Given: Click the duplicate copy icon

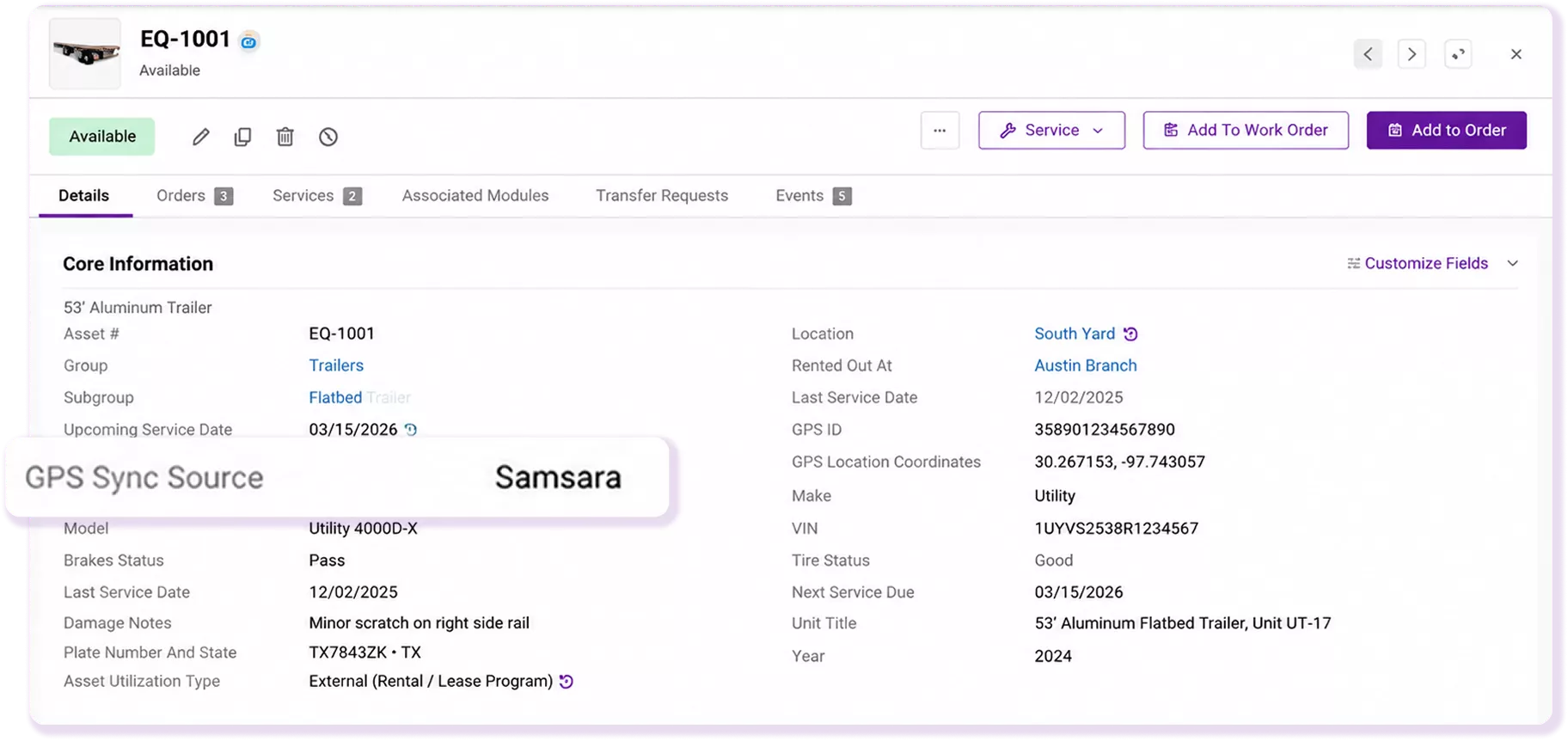Looking at the screenshot, I should pyautogui.click(x=242, y=137).
